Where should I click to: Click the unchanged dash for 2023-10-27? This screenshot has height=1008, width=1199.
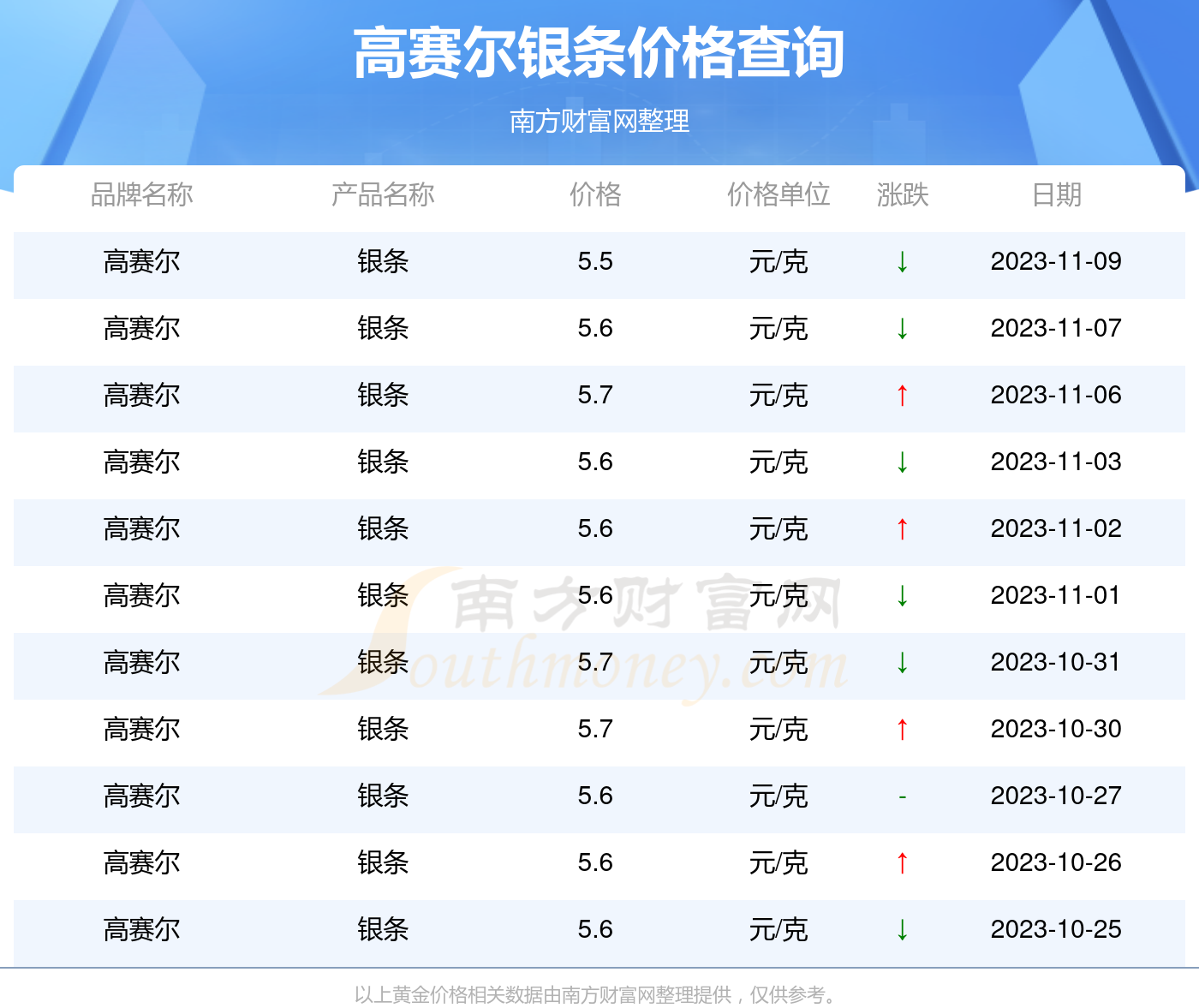click(x=902, y=797)
